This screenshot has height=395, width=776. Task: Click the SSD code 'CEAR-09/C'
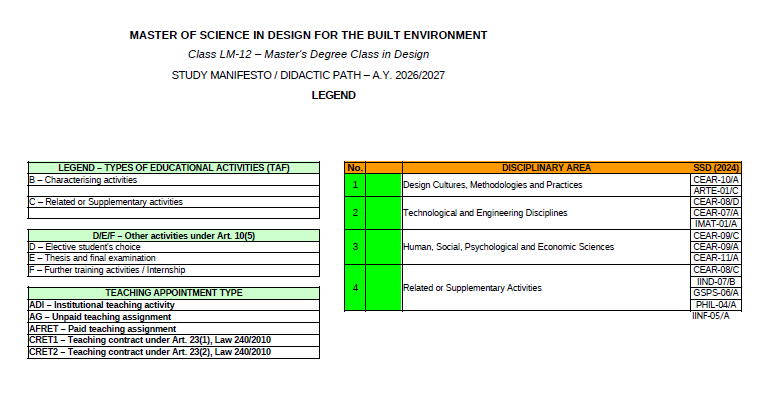[x=716, y=236]
